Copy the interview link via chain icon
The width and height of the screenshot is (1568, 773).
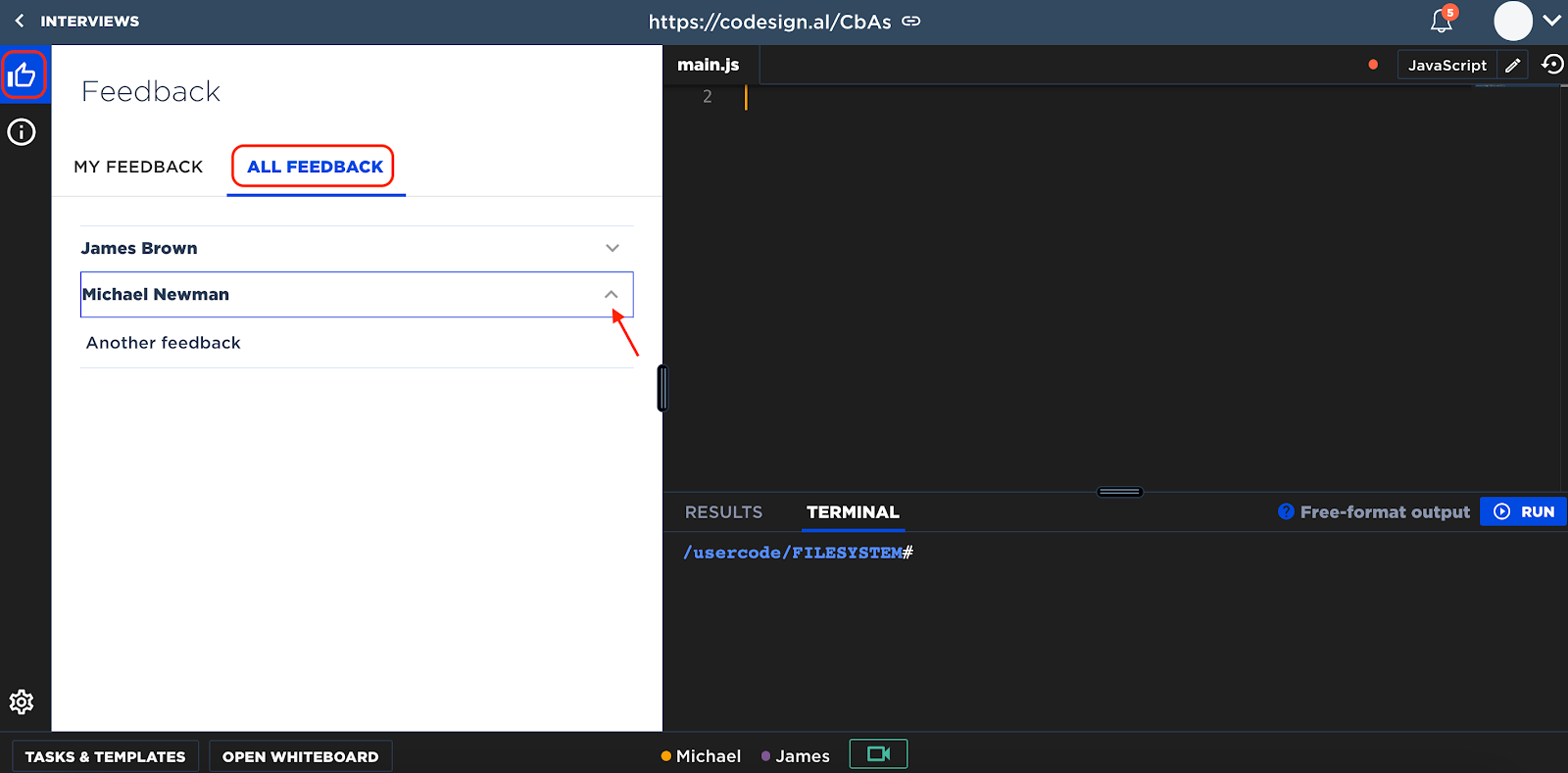pos(911,21)
